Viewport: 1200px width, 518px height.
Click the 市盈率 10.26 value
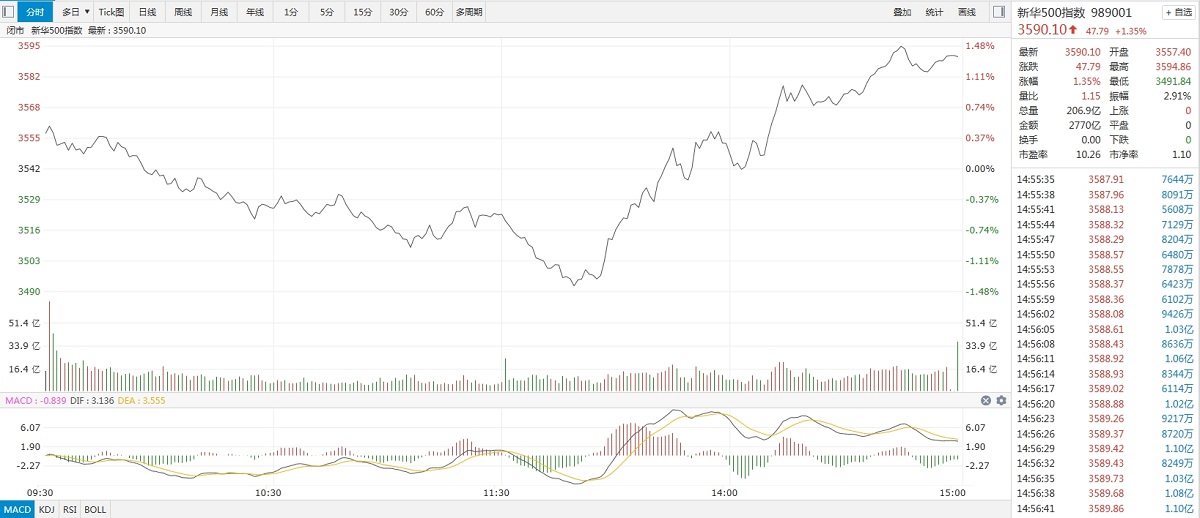[1088, 155]
